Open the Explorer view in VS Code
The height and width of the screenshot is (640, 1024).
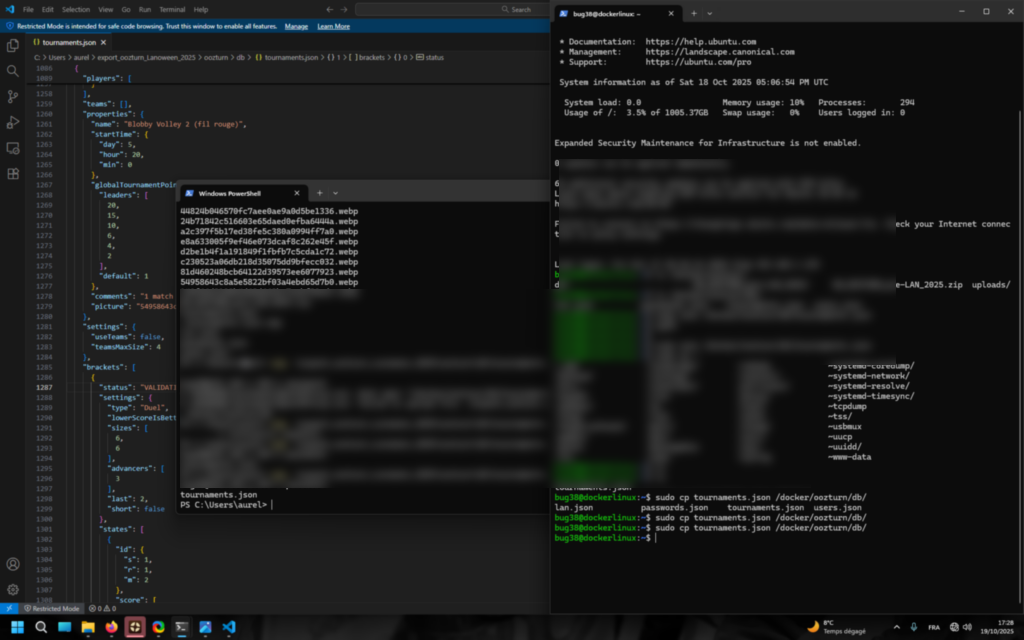[13, 45]
